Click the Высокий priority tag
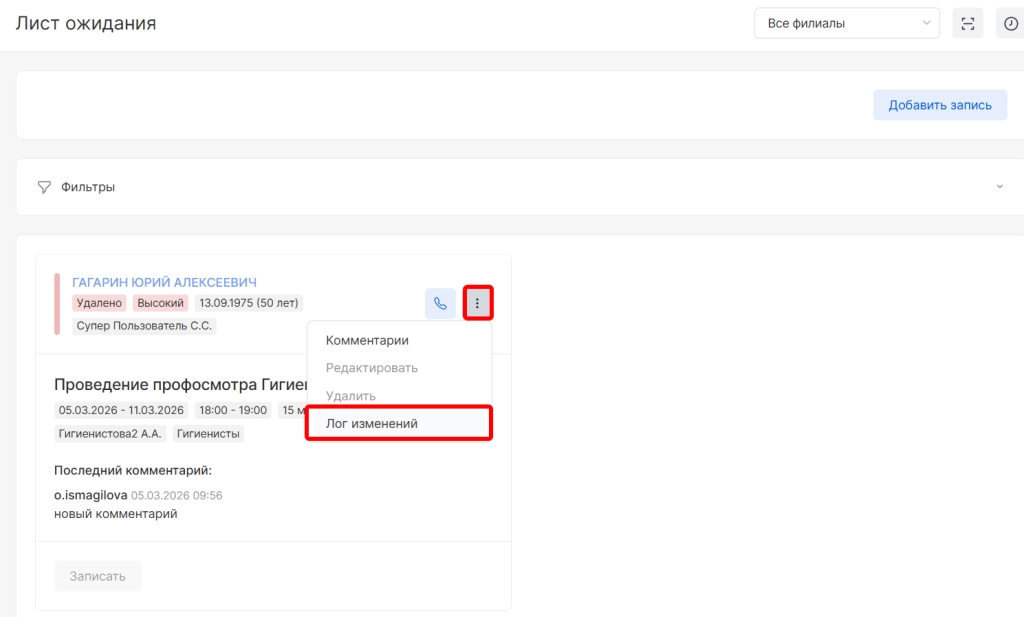Screen dimensions: 1024x617 [x=160, y=303]
